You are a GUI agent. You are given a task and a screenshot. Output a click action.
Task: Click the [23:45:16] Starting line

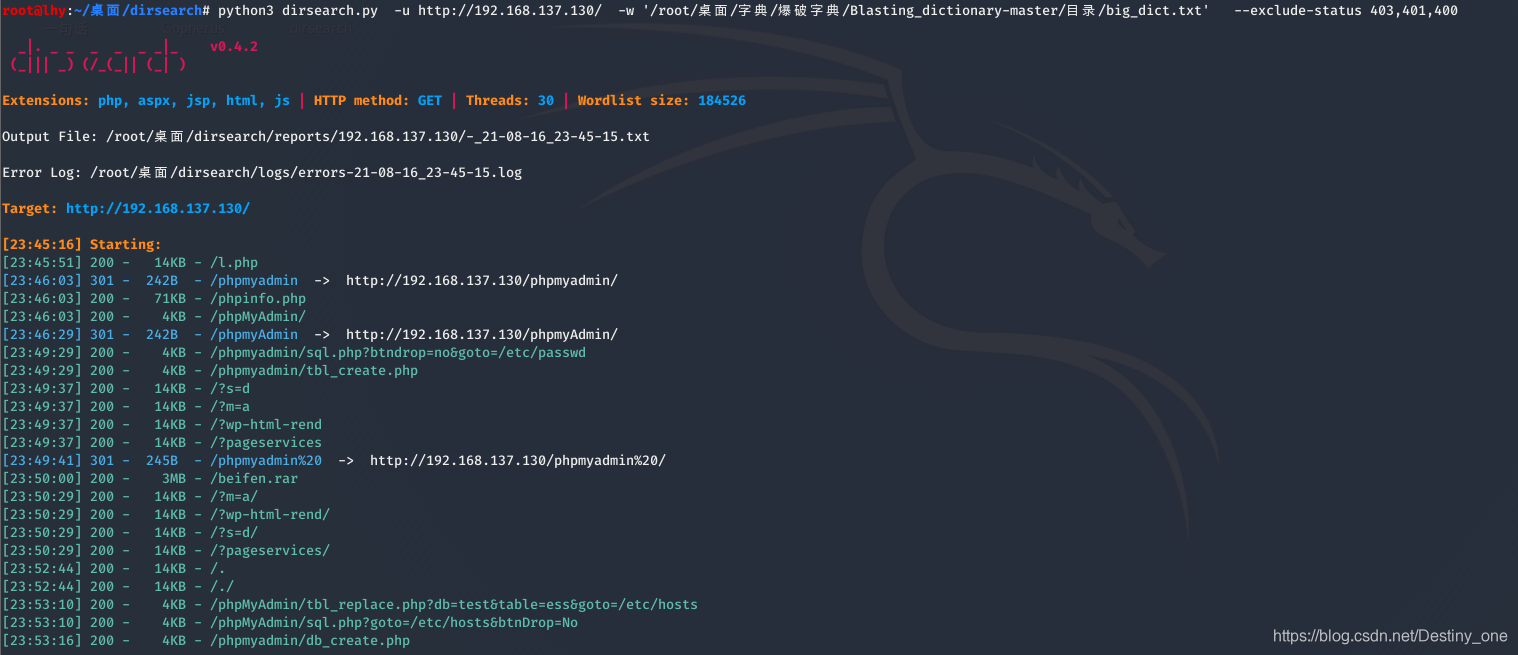coord(82,244)
